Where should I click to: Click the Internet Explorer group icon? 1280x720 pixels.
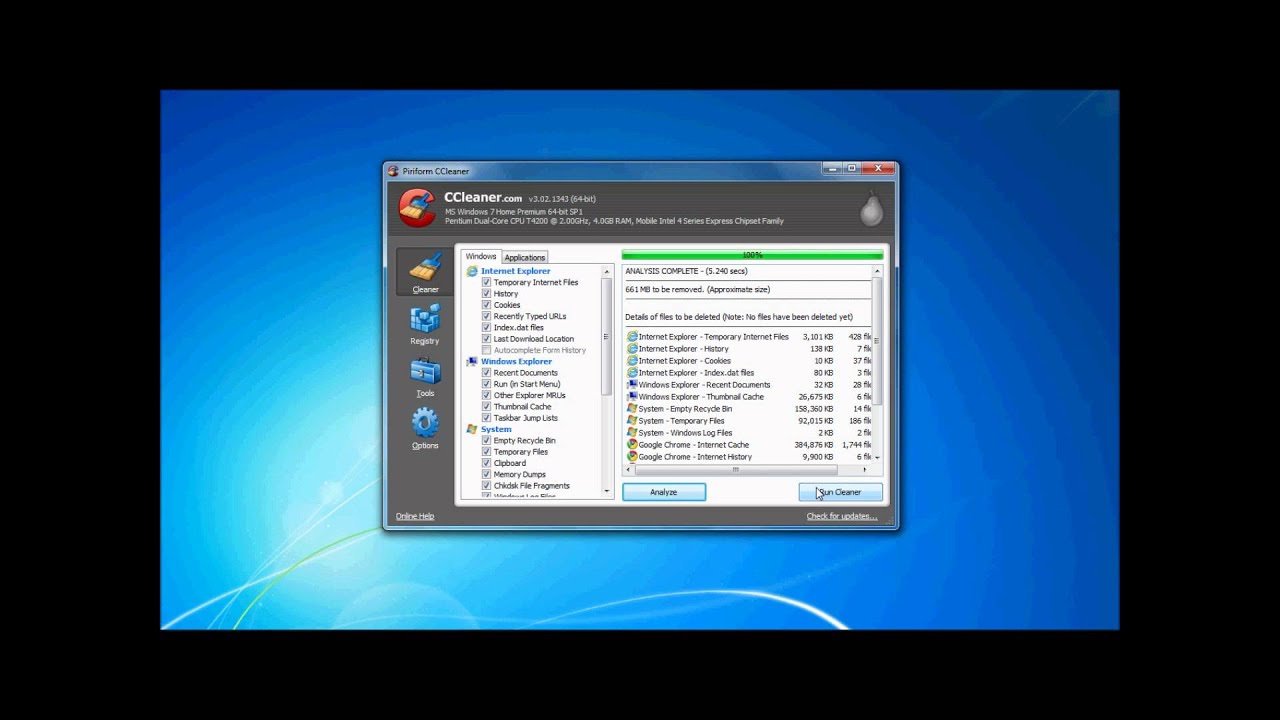(472, 271)
